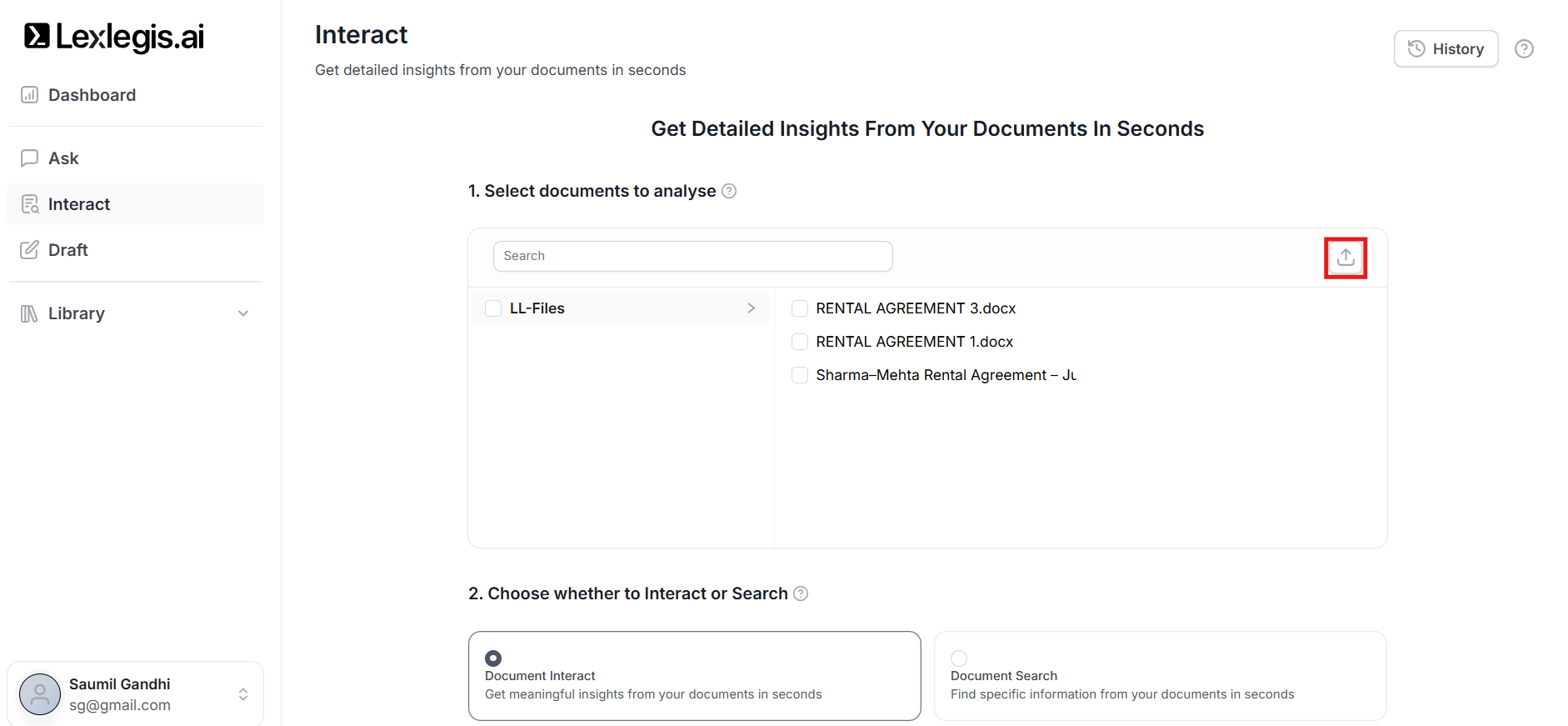Screen dimensions: 1568x726
Task: Click the user avatar for Saumil Gandhi
Action: pyautogui.click(x=40, y=693)
